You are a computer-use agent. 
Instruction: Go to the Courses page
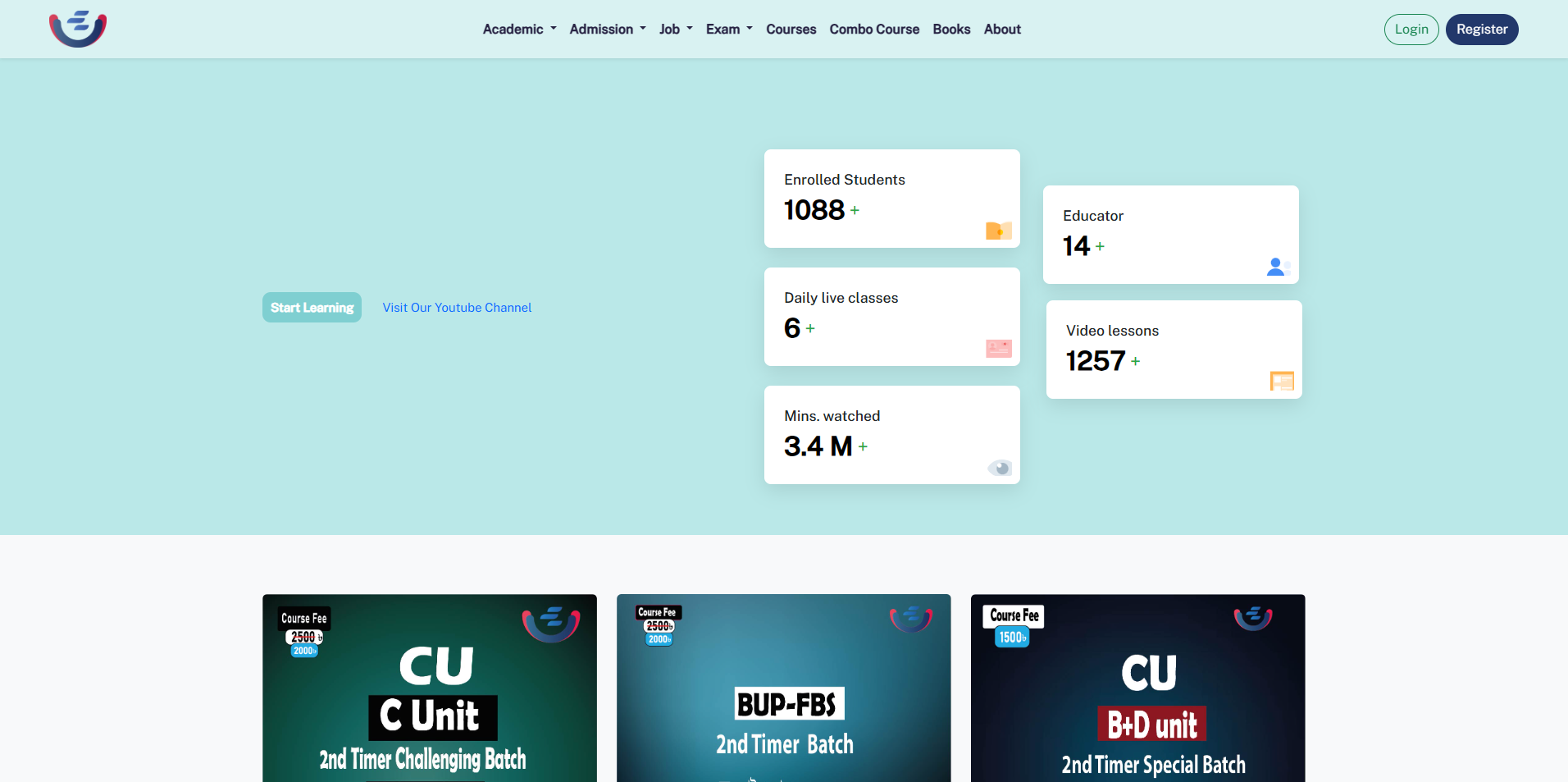pyautogui.click(x=791, y=30)
